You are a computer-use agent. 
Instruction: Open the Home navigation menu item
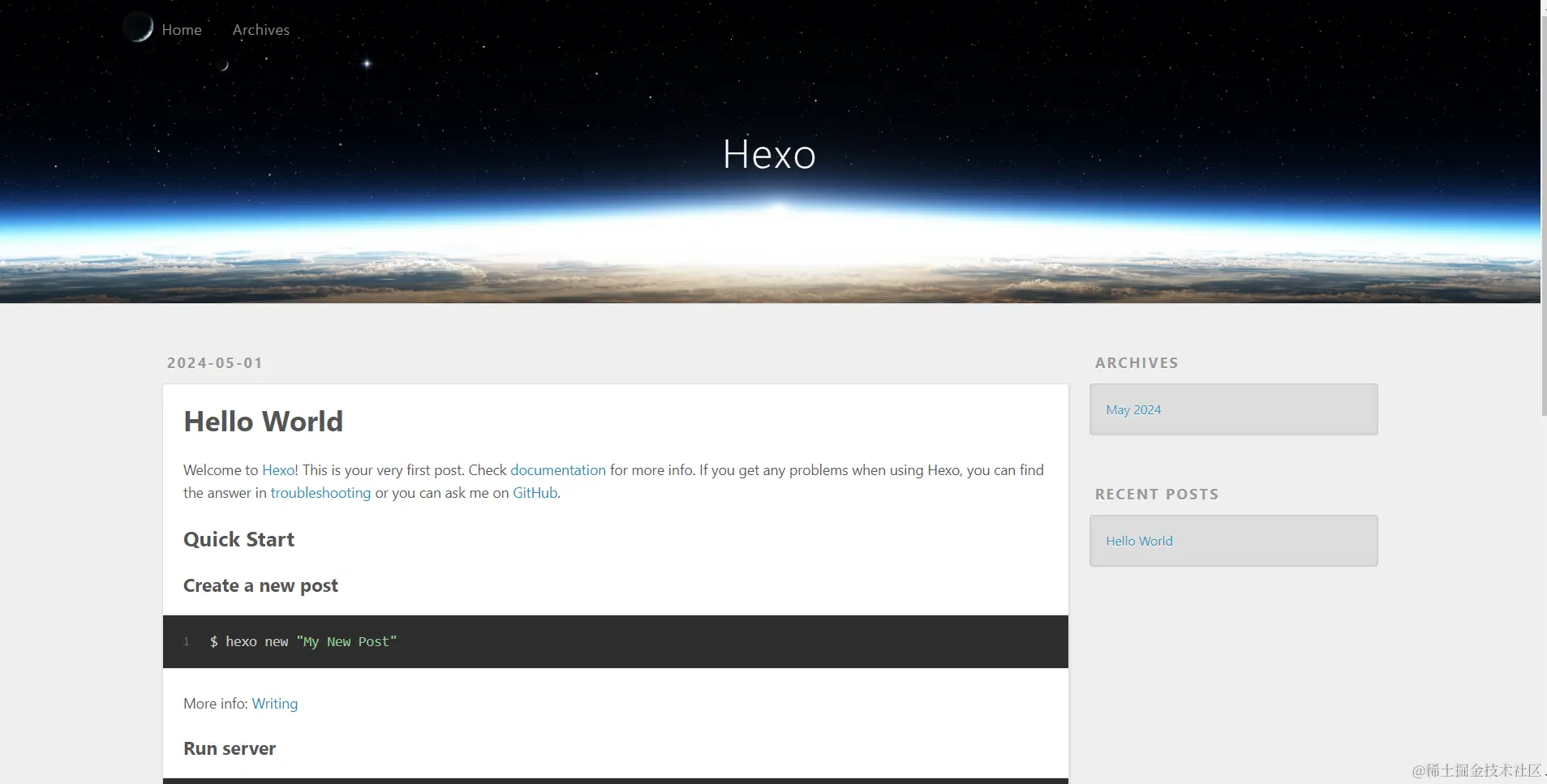coord(182,29)
